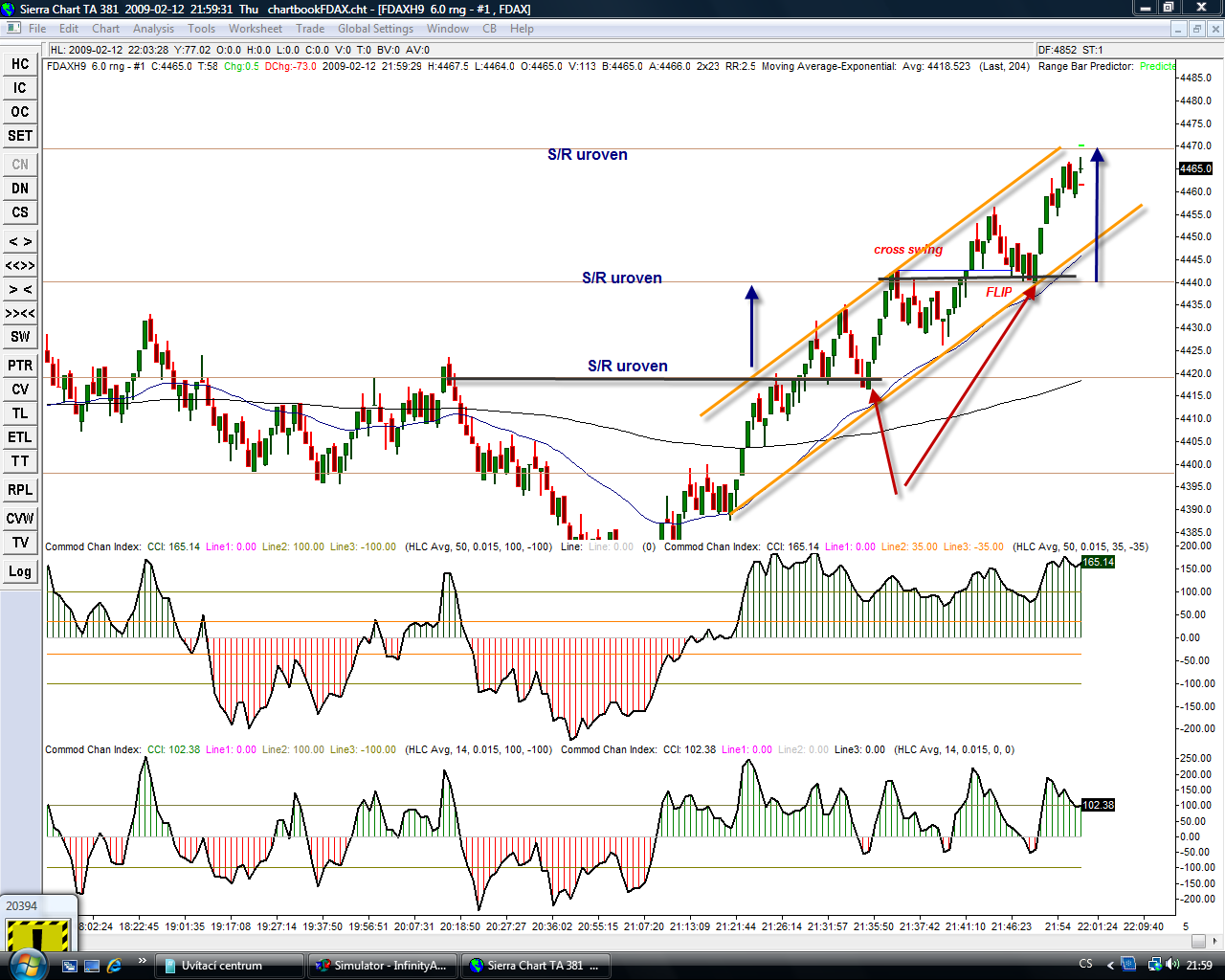This screenshot has width=1225, height=980.
Task: Select the TL trend line tool
Action: point(20,413)
